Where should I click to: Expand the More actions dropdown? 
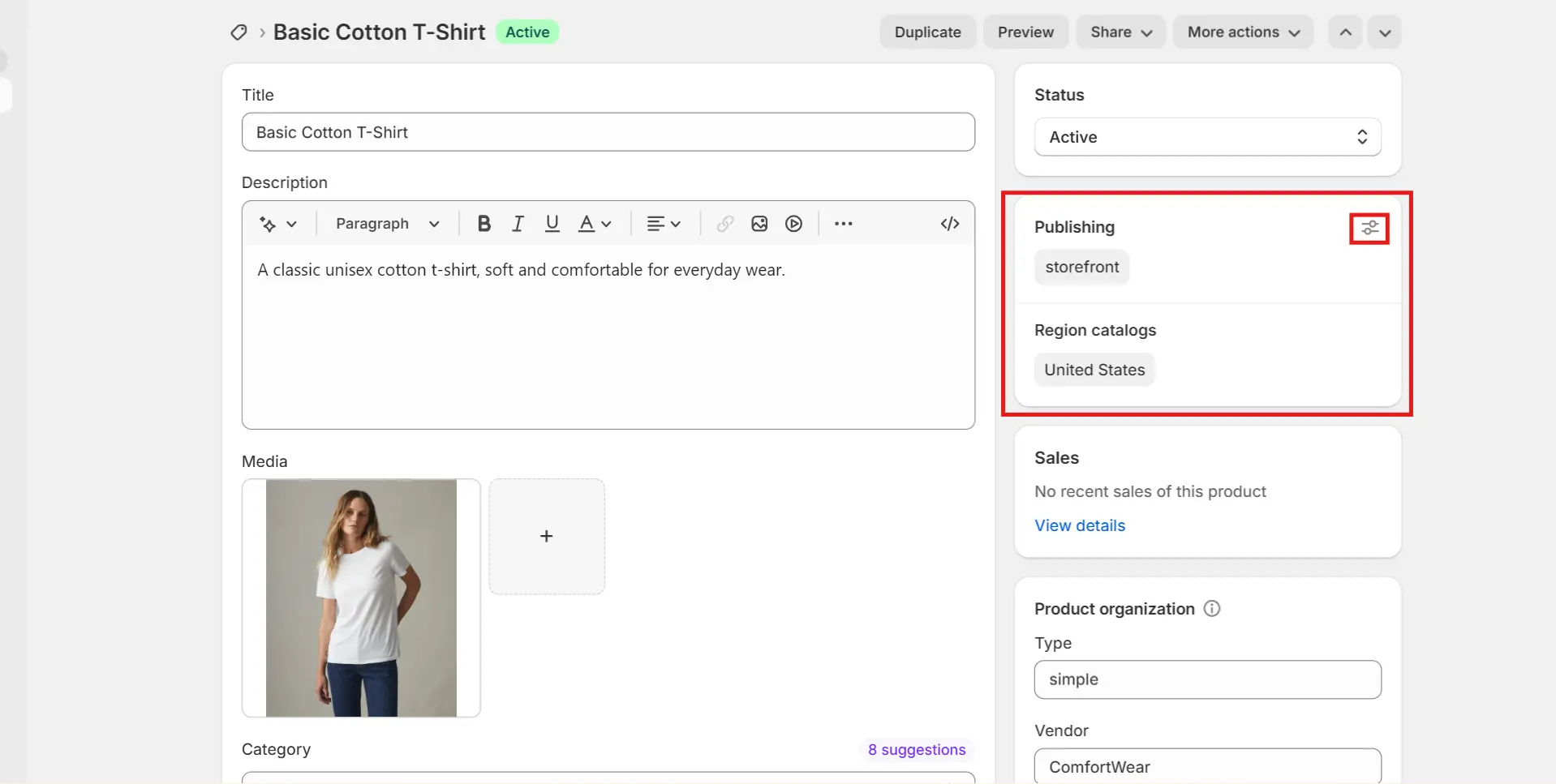(x=1242, y=32)
